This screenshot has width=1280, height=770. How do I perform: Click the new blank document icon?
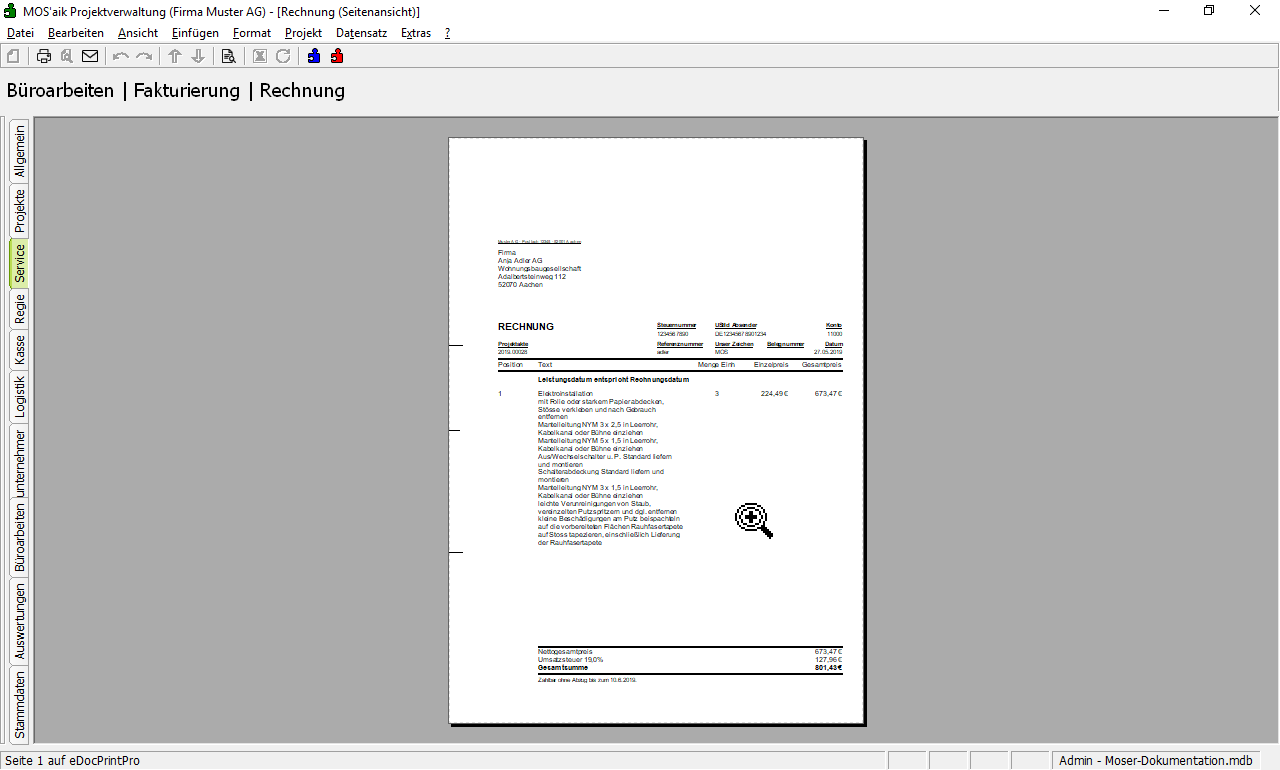tap(13, 56)
